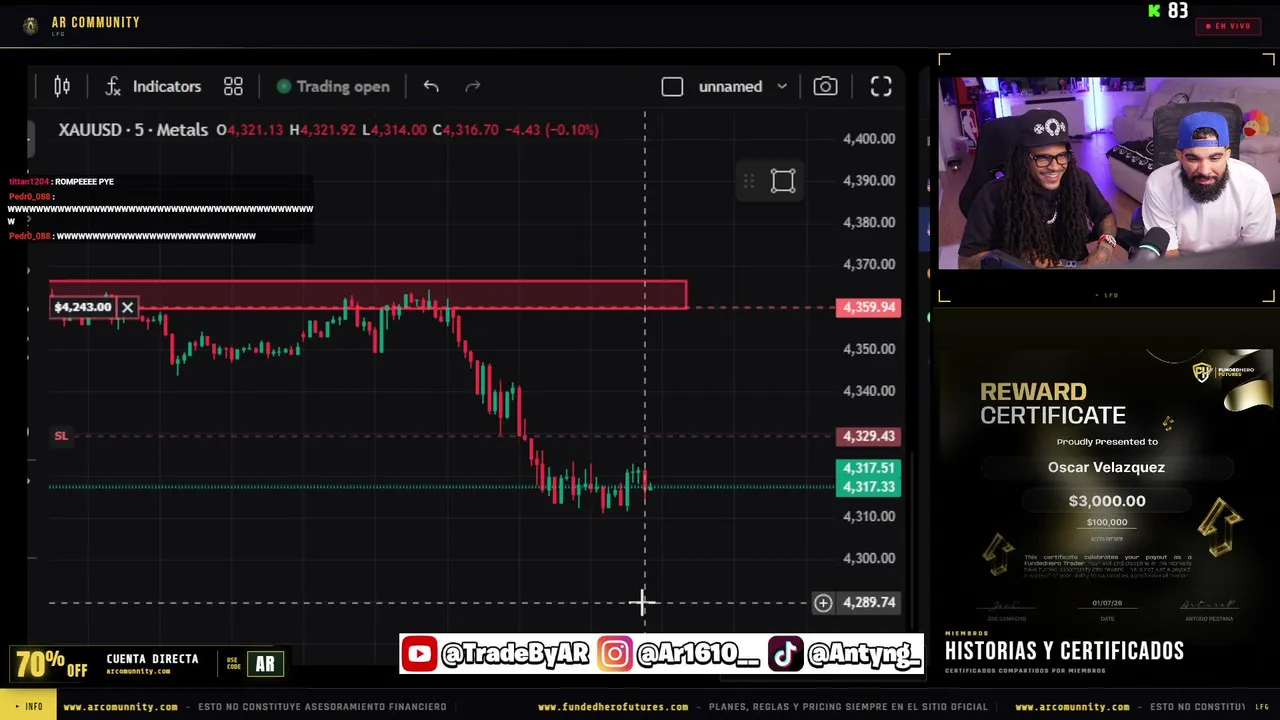The width and height of the screenshot is (1280, 720).
Task: Click the @Ar1610__ Instagram handle
Action: 697,654
